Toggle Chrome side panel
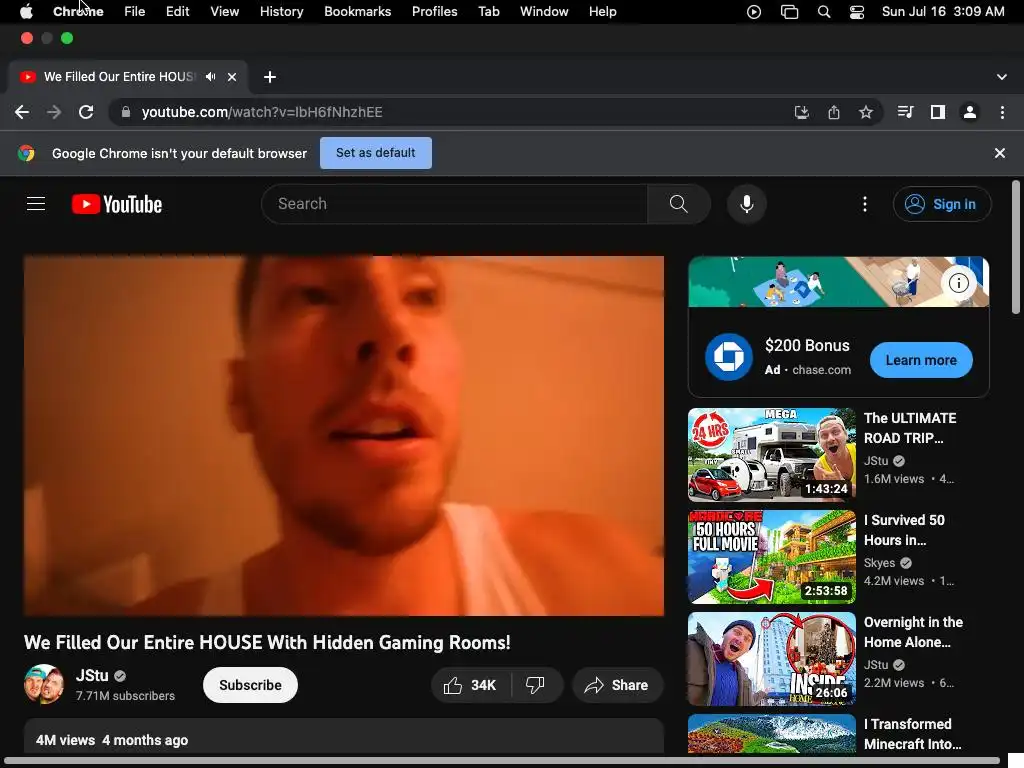1024x768 pixels. 937,112
